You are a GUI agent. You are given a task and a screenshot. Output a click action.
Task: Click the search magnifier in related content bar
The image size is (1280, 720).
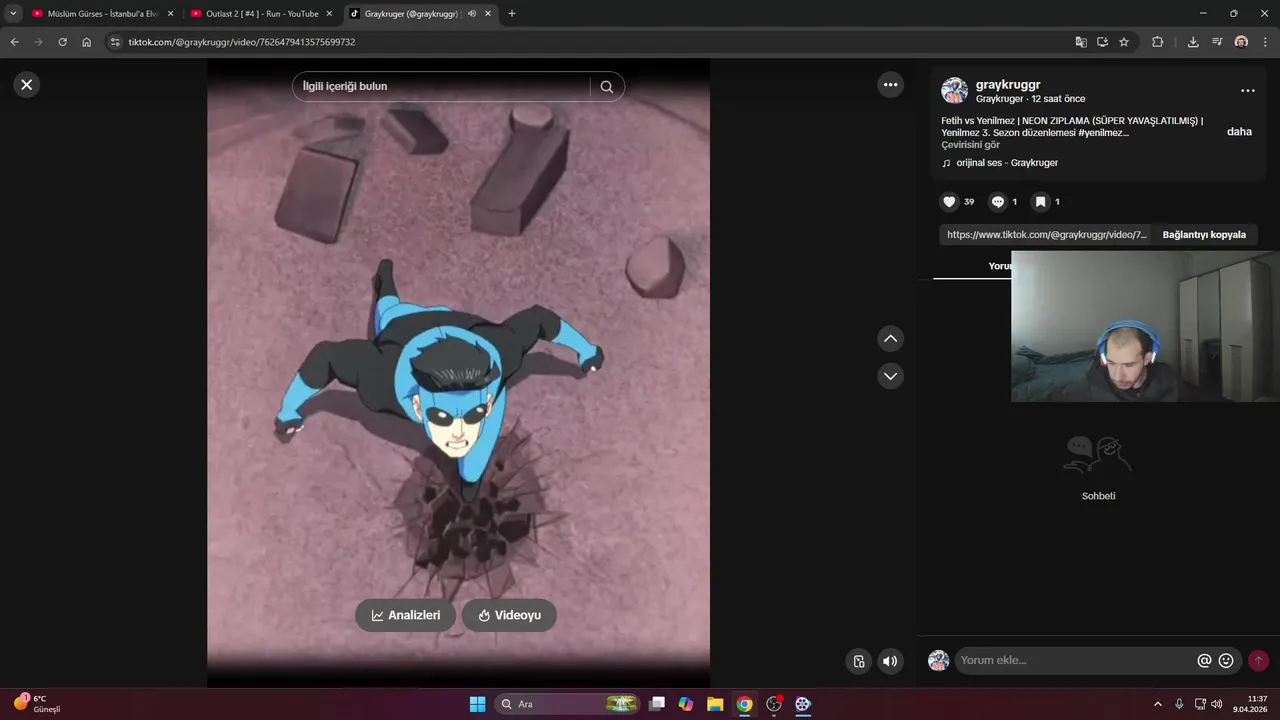(x=606, y=87)
